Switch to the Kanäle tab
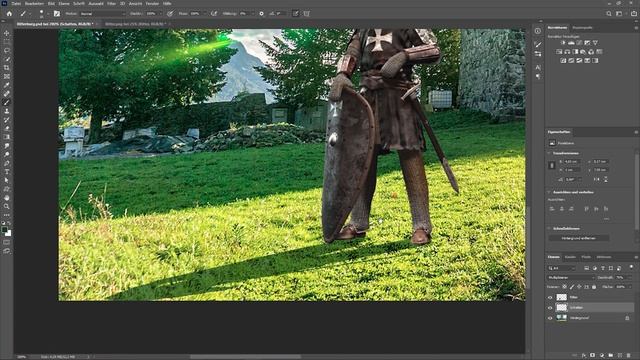This screenshot has height=360, width=640. (x=570, y=257)
